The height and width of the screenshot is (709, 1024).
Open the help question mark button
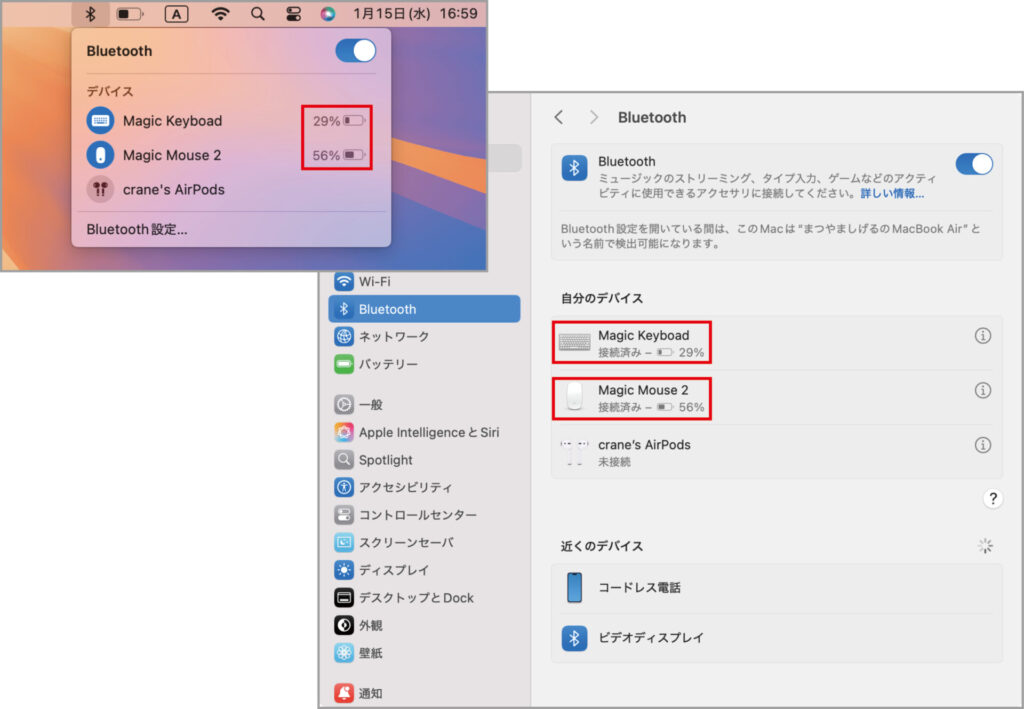point(993,499)
